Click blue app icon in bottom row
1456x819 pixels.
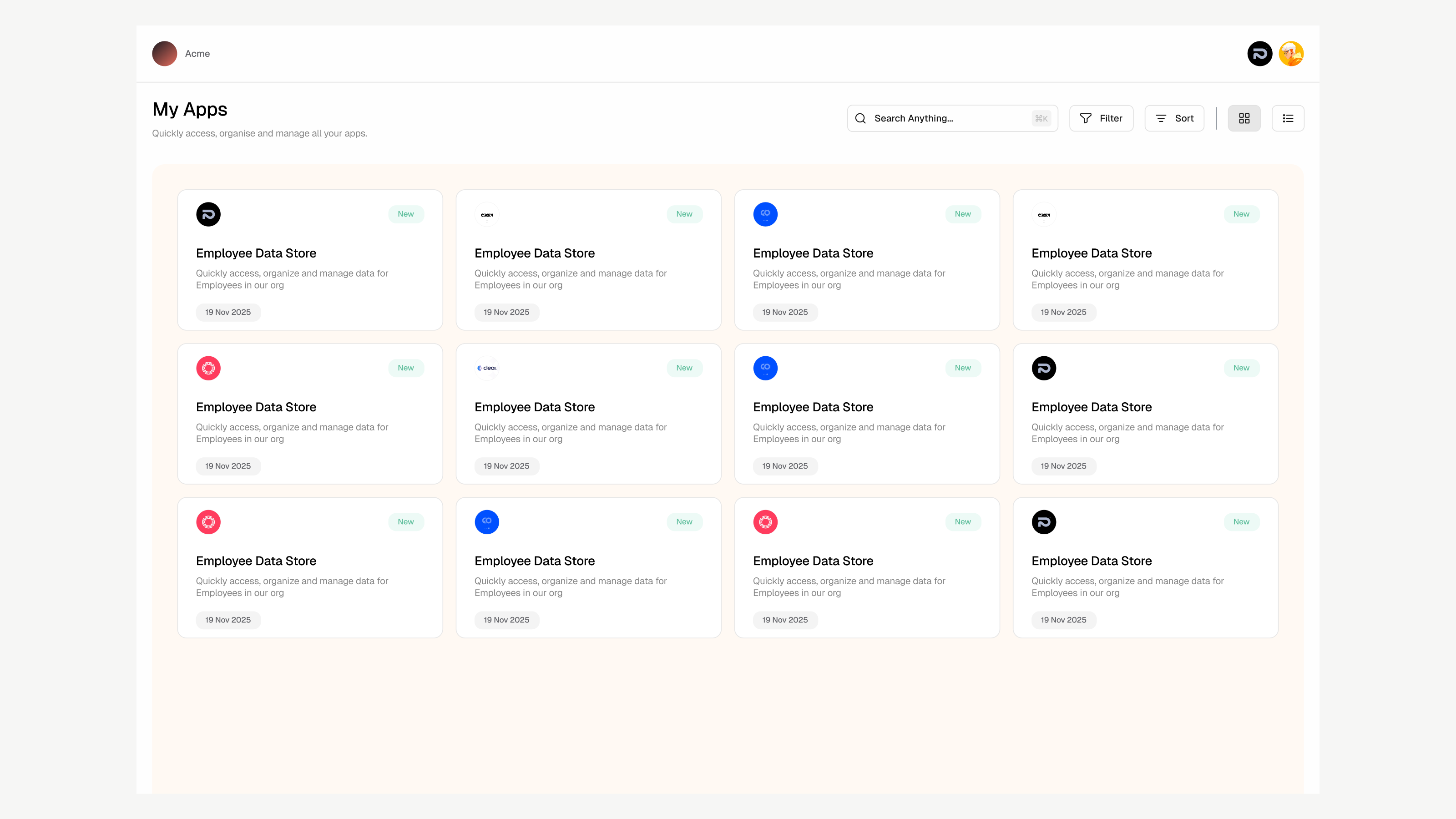[487, 522]
